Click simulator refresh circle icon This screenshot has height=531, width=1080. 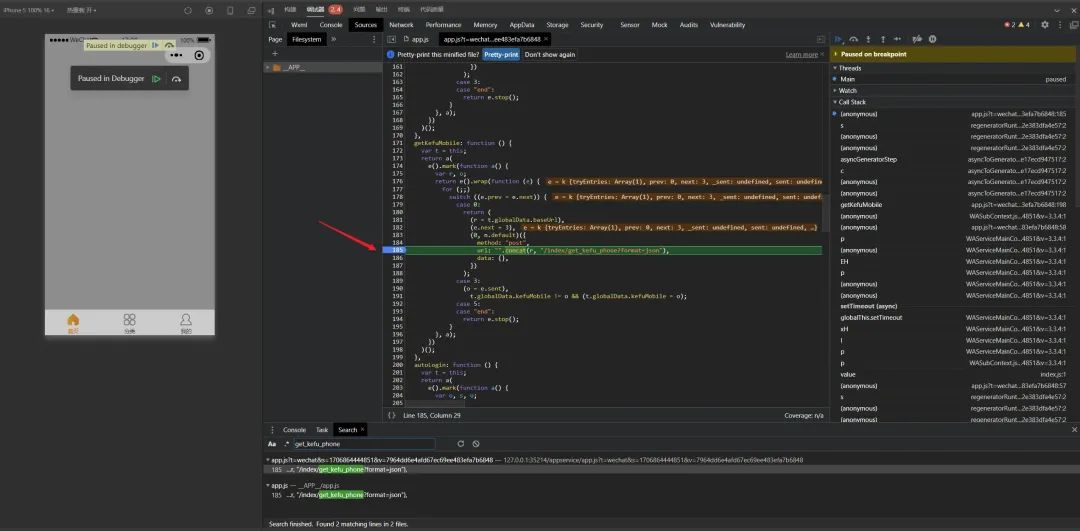[188, 10]
